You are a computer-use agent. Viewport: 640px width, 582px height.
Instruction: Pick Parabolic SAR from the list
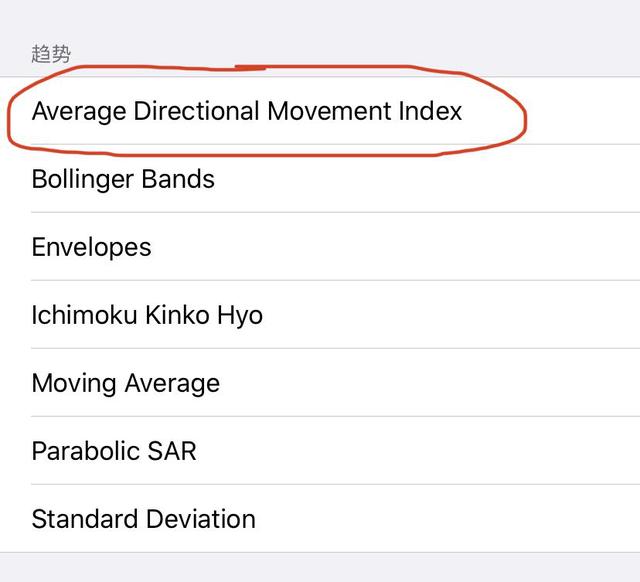(320, 451)
